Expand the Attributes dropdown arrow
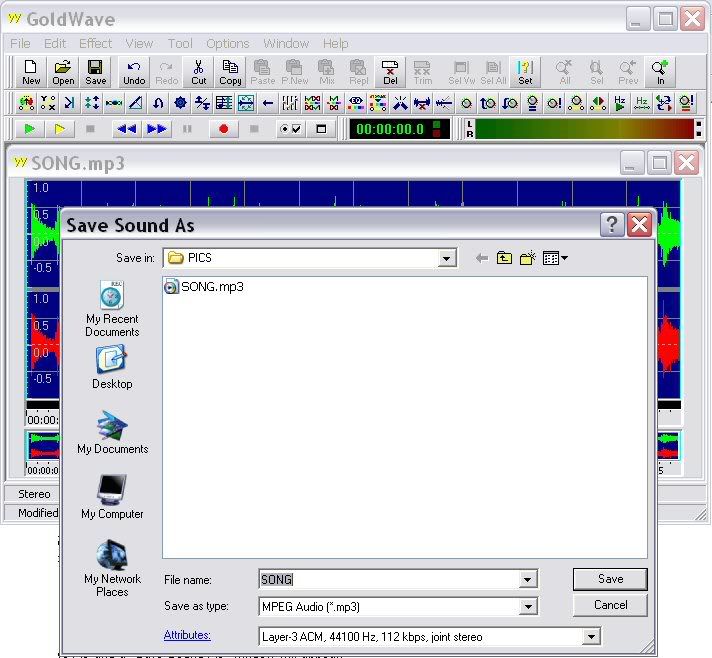Viewport: 712px width, 658px height. [x=591, y=637]
